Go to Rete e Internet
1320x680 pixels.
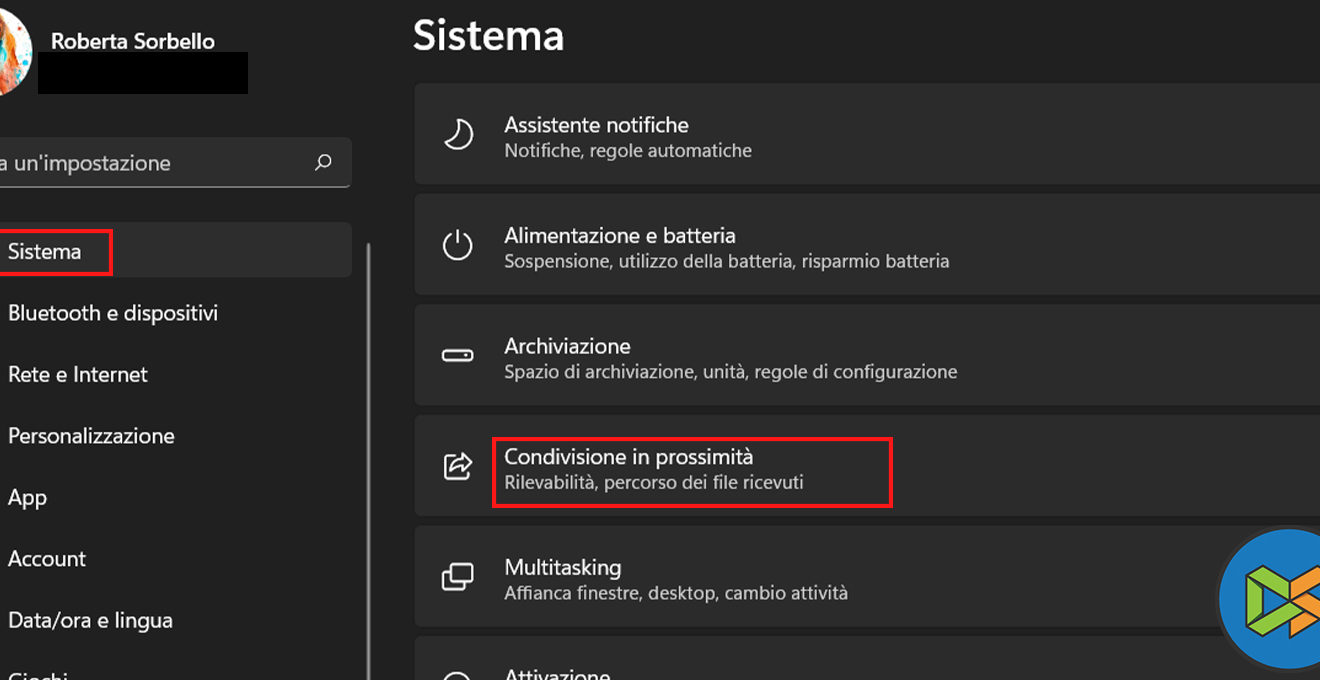pos(78,374)
